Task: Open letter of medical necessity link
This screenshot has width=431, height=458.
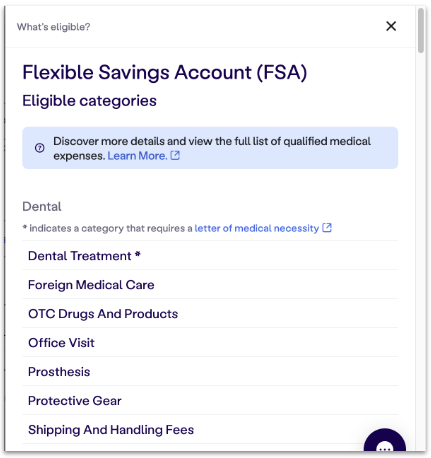Action: pyautogui.click(x=257, y=228)
